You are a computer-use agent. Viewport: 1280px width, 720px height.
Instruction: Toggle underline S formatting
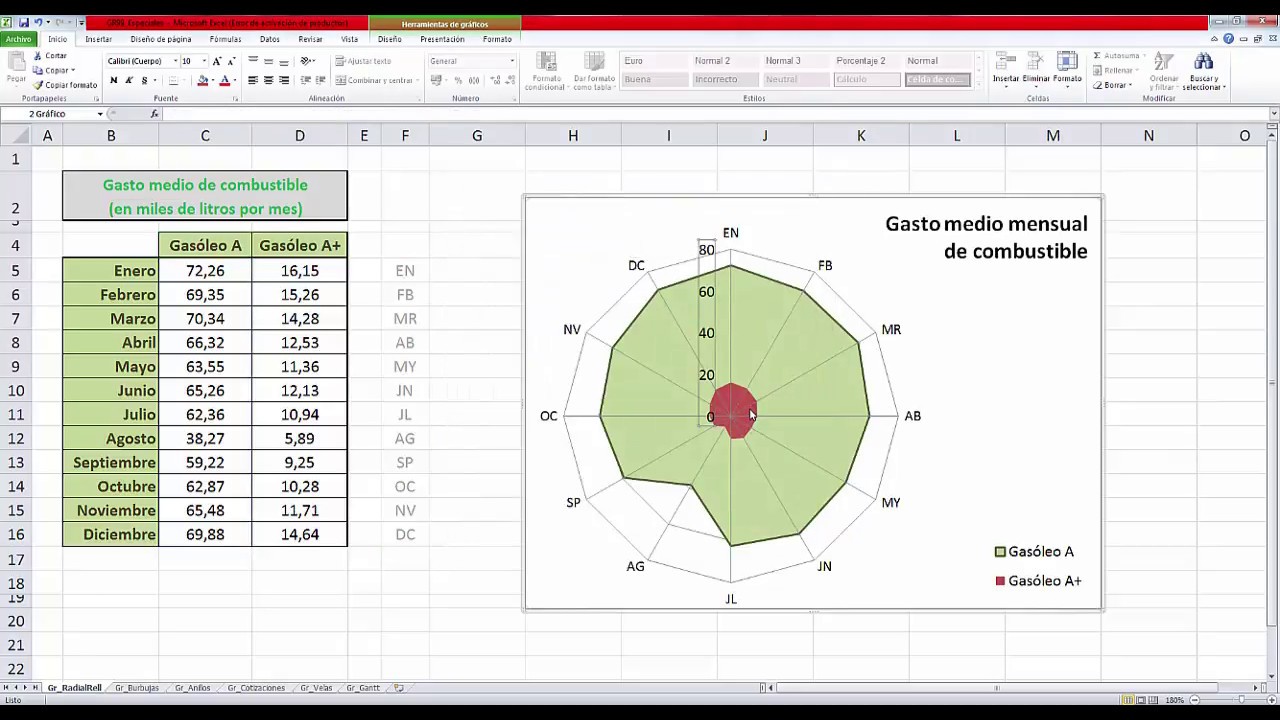click(144, 80)
